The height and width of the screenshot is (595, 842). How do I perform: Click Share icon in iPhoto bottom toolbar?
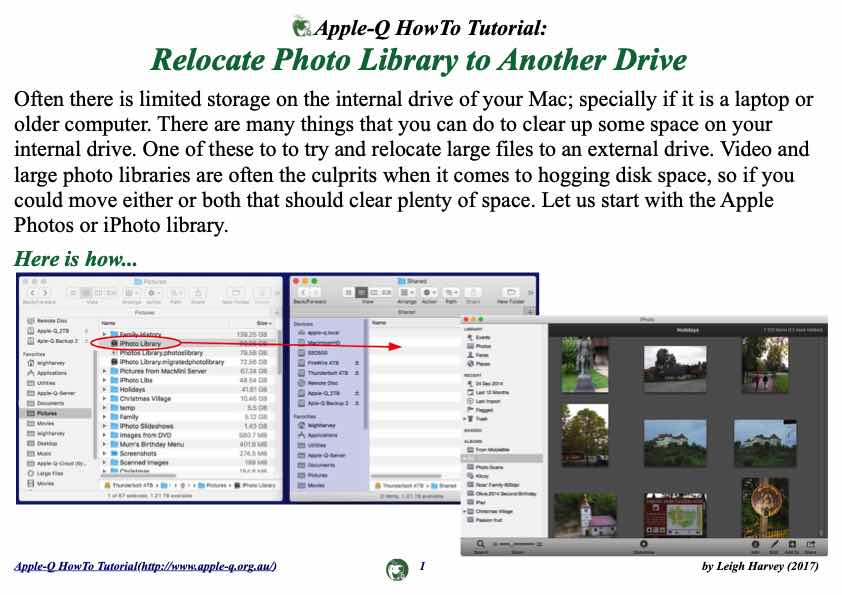tap(810, 545)
